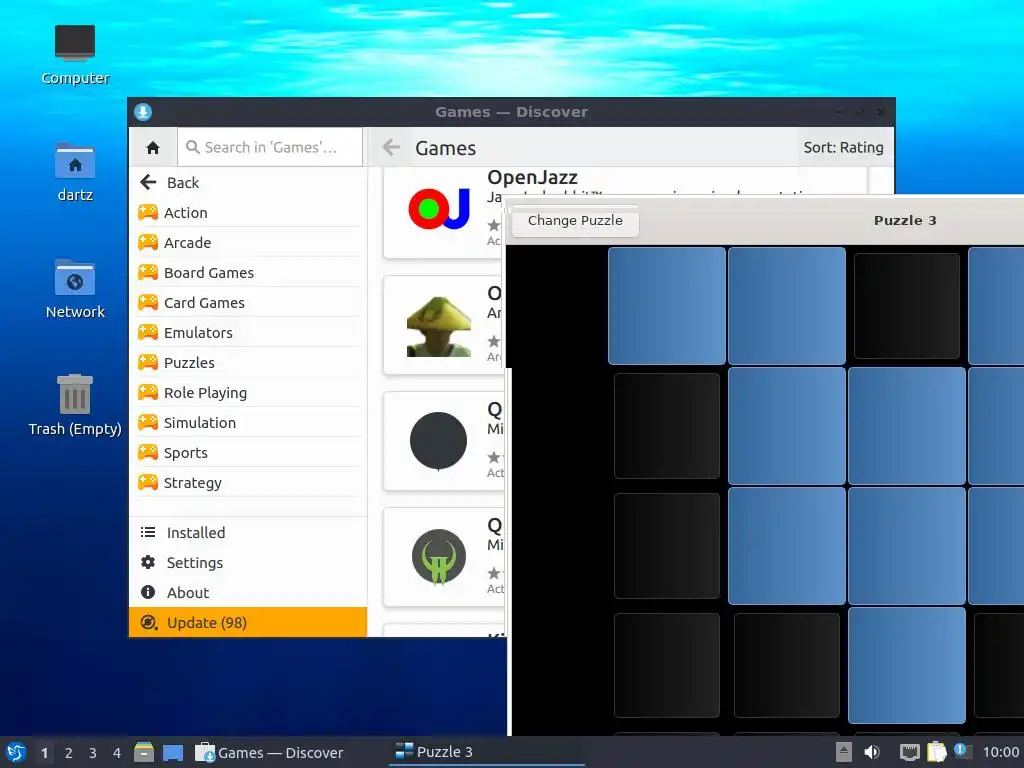
Task: Toggle the dark tile in the third puzzle row
Action: pyautogui.click(x=667, y=546)
